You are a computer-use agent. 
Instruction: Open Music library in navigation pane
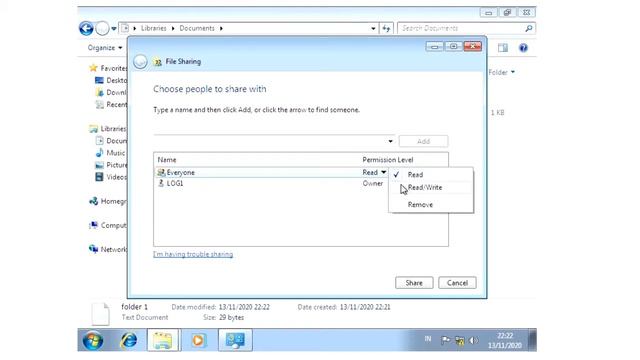110,153
